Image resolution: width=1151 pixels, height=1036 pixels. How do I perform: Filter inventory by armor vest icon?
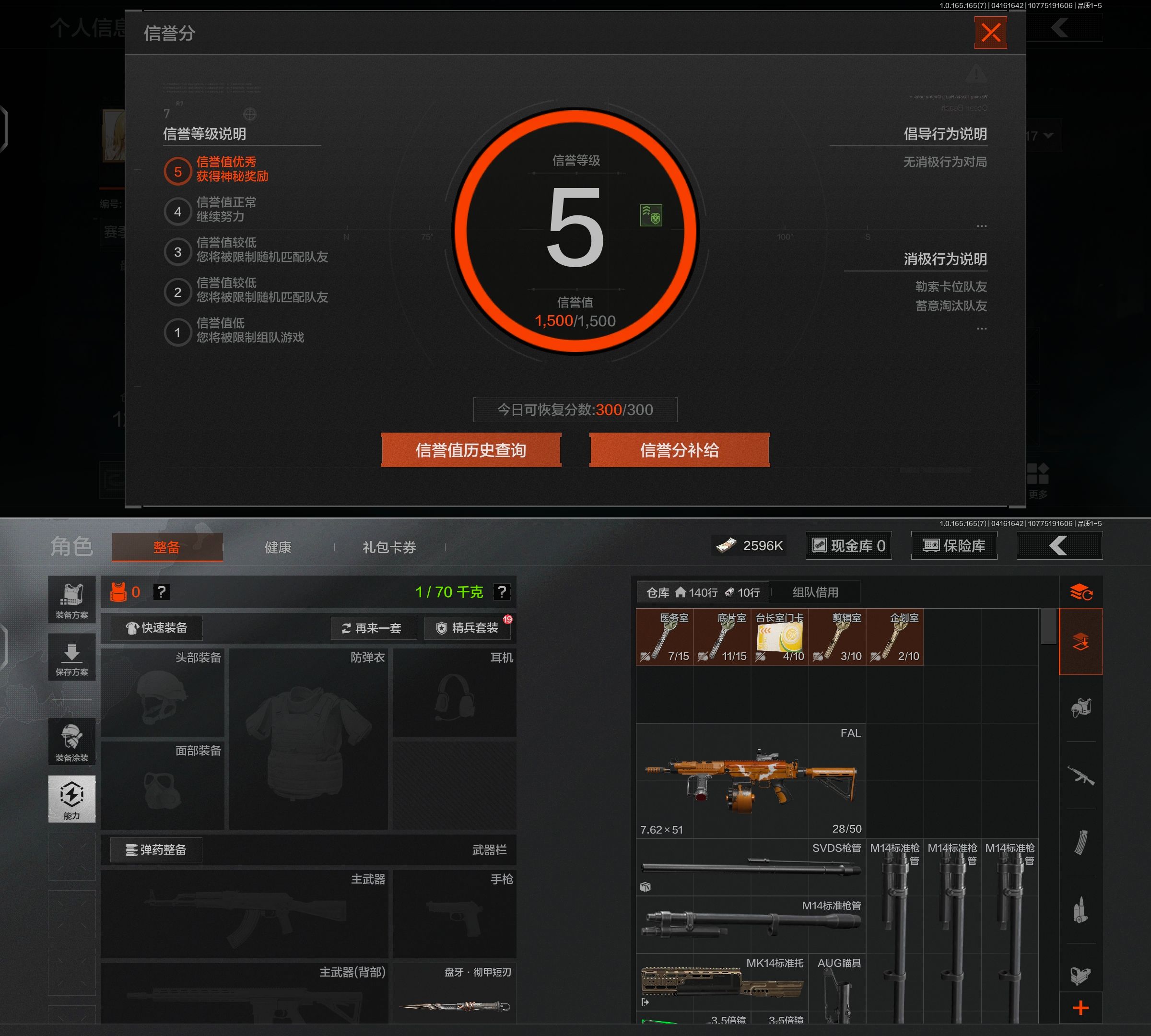coord(1081,708)
